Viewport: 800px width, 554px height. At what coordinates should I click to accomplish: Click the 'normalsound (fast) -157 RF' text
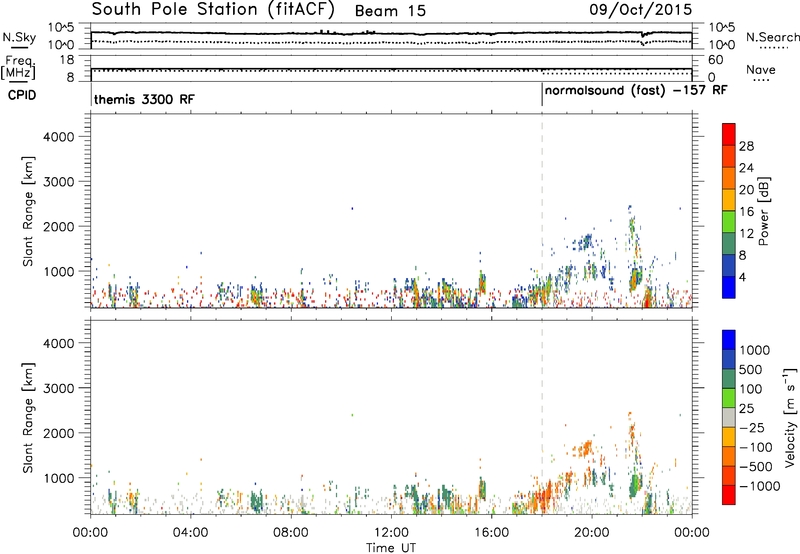point(636,91)
